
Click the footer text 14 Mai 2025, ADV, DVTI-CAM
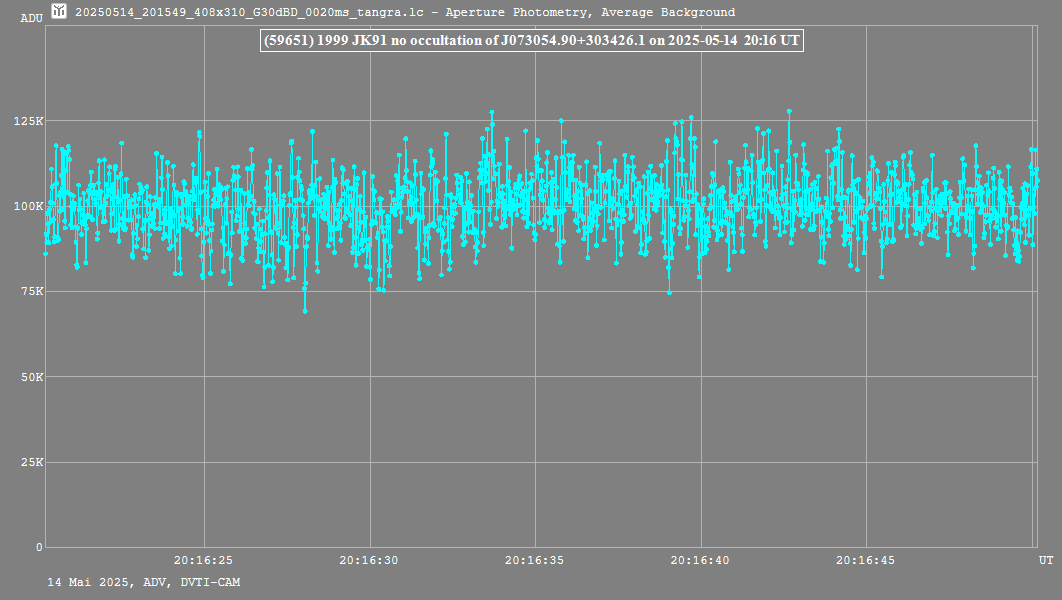click(143, 582)
